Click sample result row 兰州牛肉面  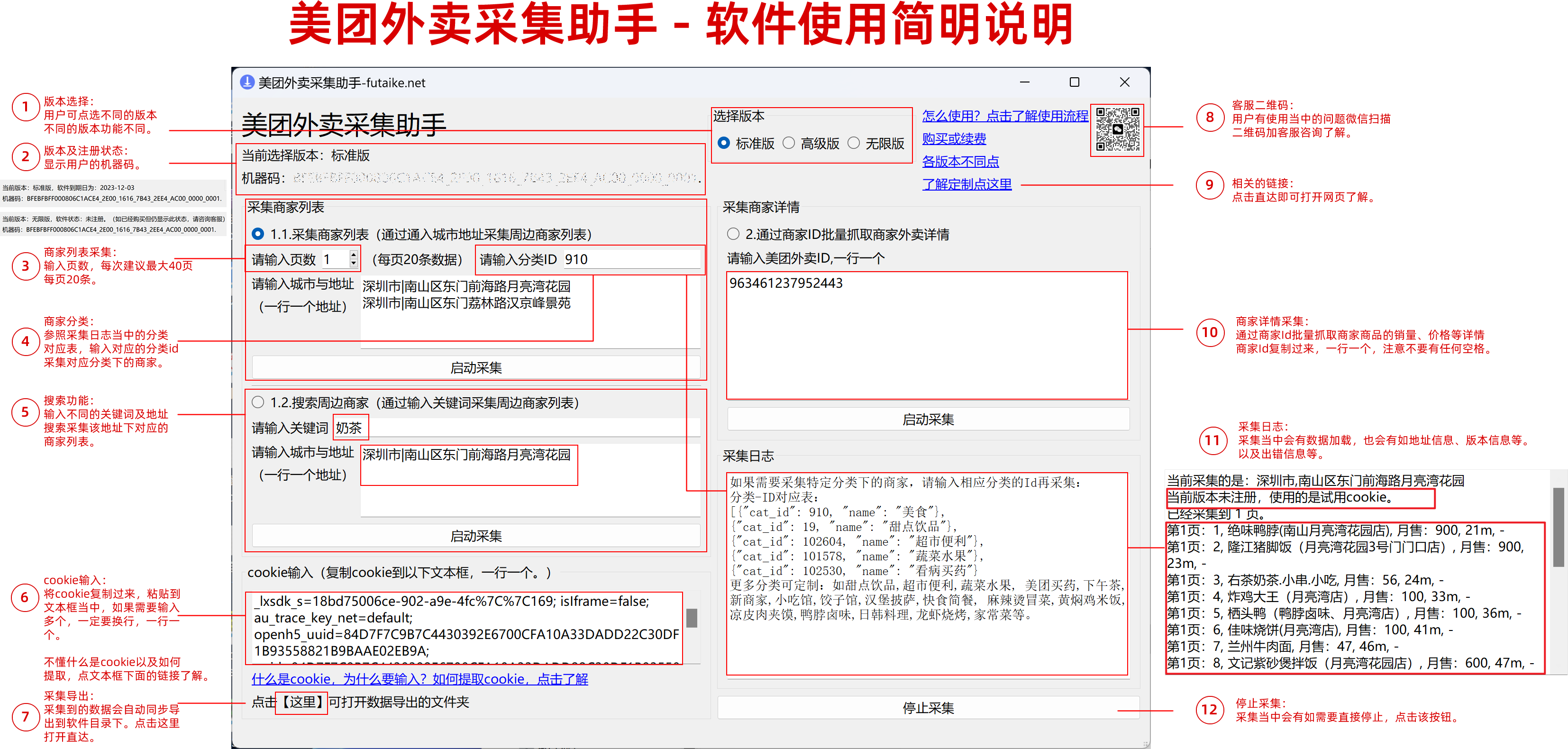1283,646
